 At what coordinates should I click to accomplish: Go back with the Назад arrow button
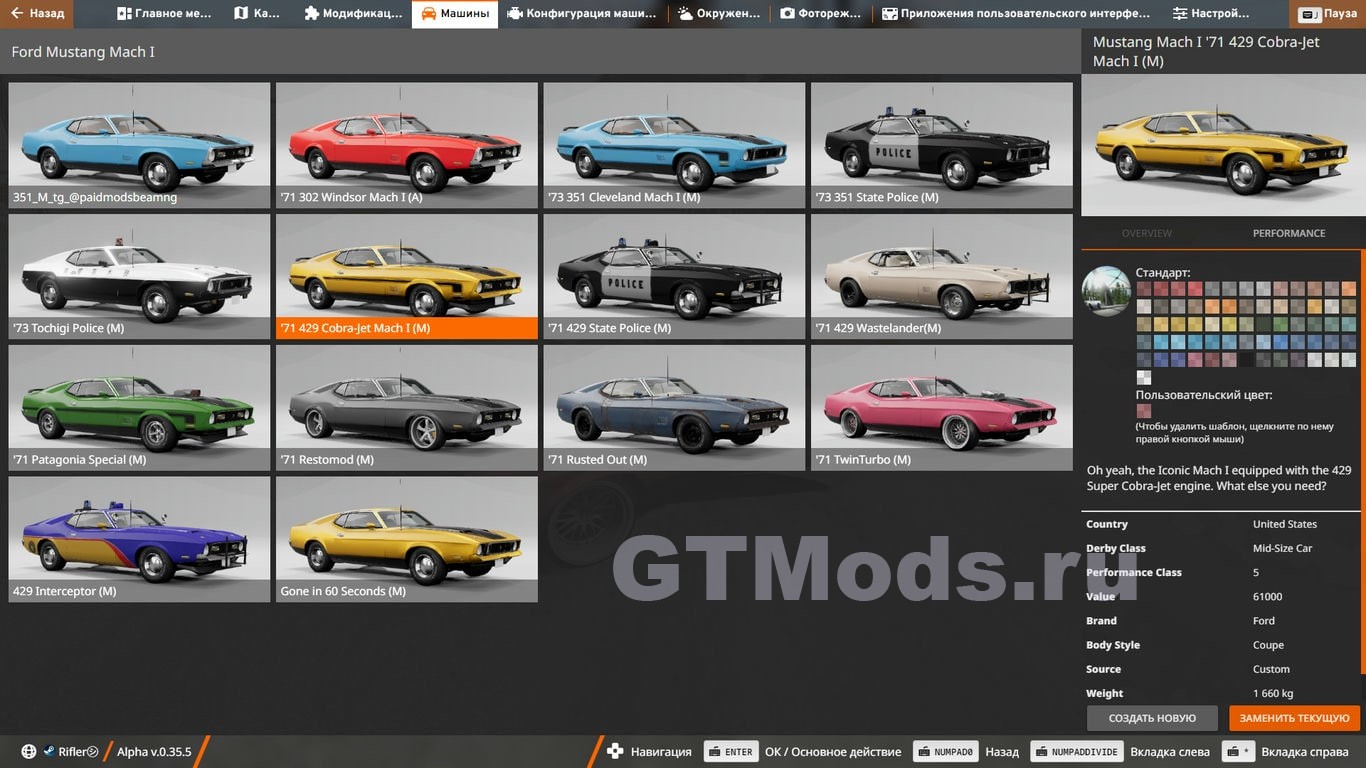37,14
